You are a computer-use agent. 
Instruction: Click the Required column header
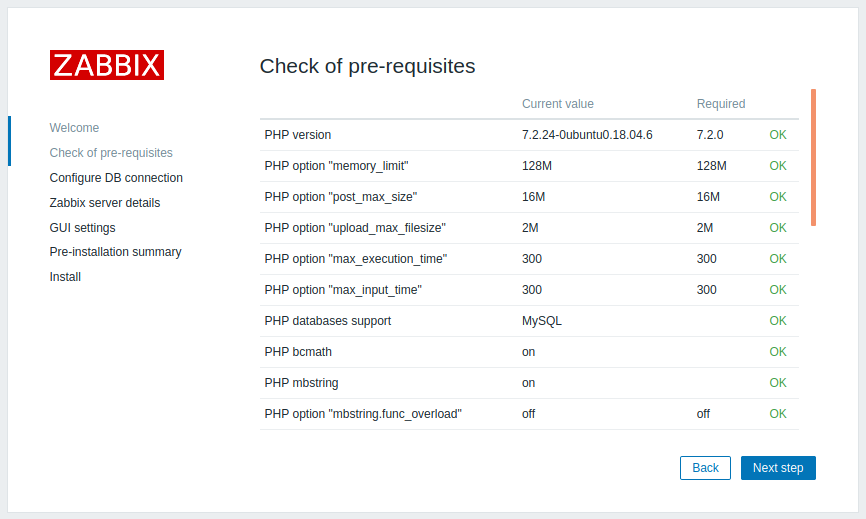721,104
